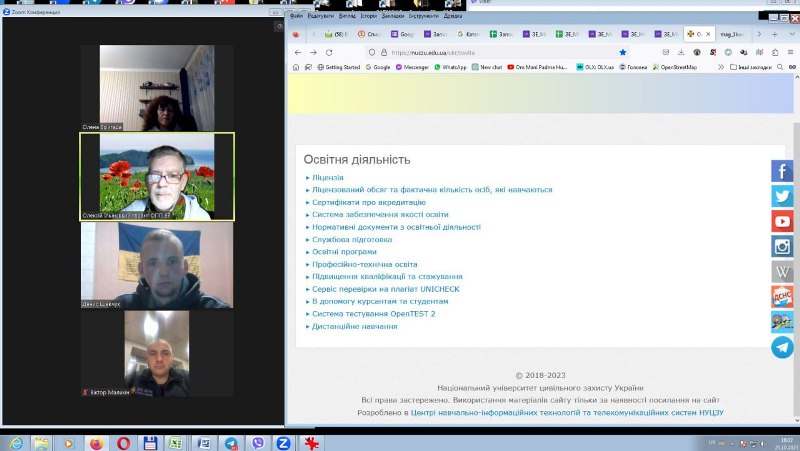Click the Twitter bird icon

(x=782, y=196)
